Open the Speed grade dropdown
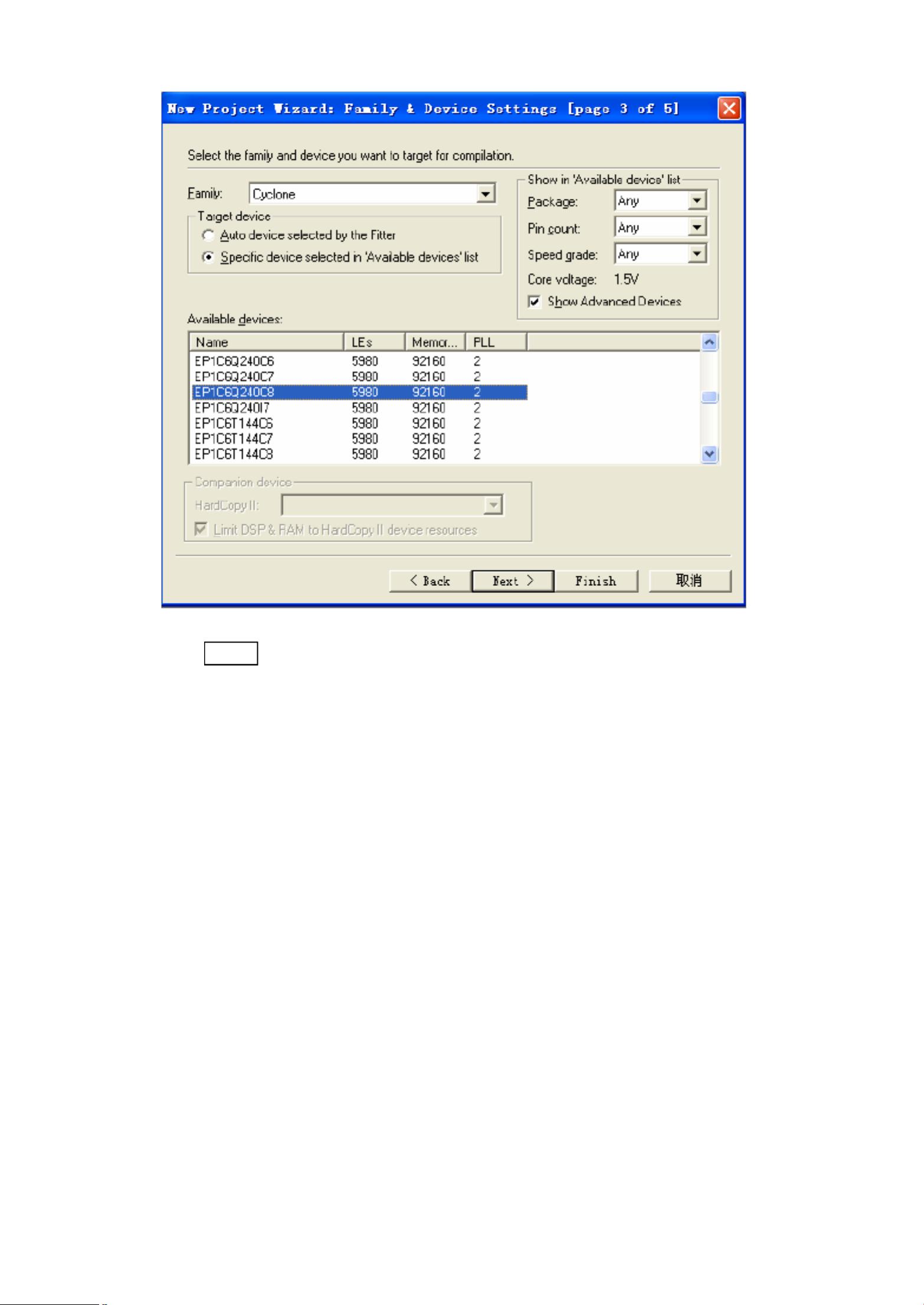 661,254
